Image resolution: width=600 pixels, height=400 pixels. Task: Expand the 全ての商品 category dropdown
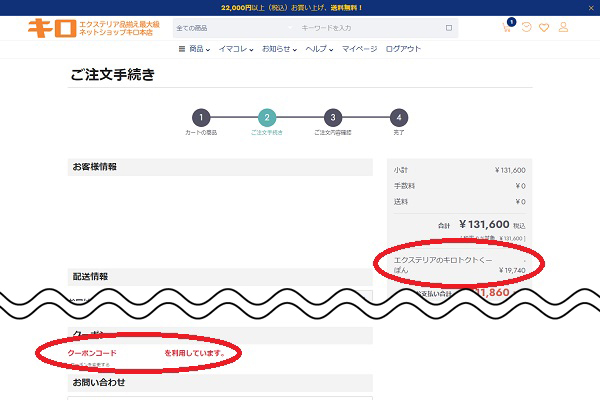(x=234, y=28)
